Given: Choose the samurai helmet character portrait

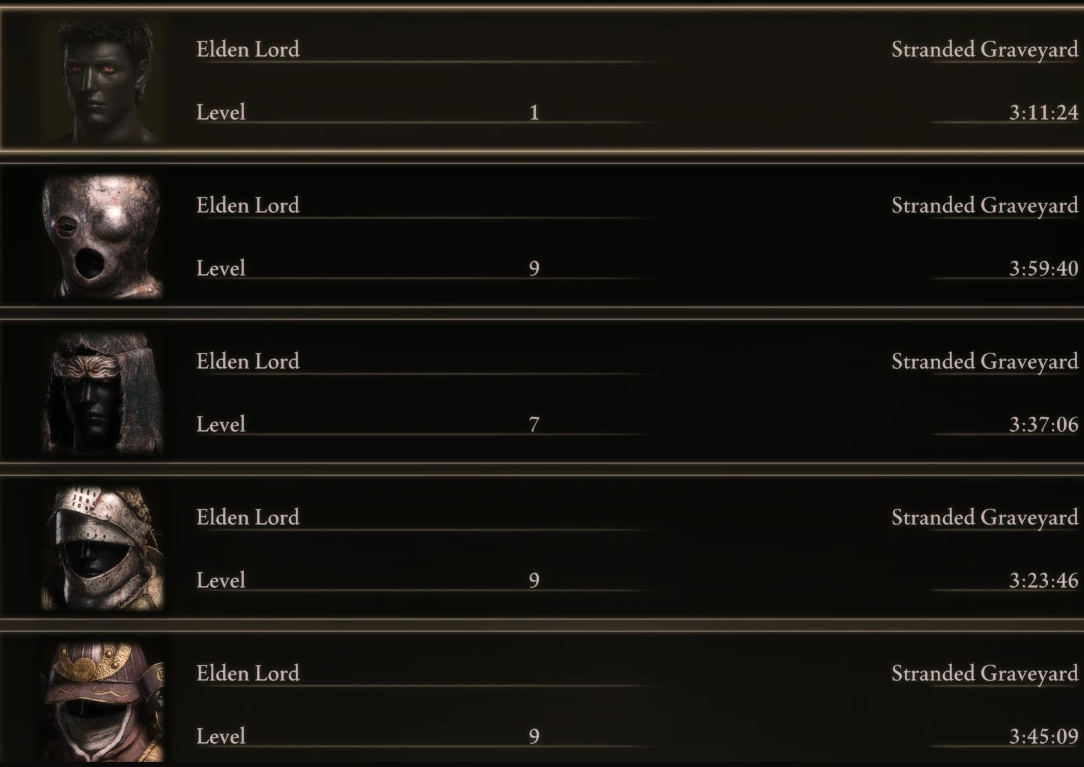Looking at the screenshot, I should [x=102, y=703].
